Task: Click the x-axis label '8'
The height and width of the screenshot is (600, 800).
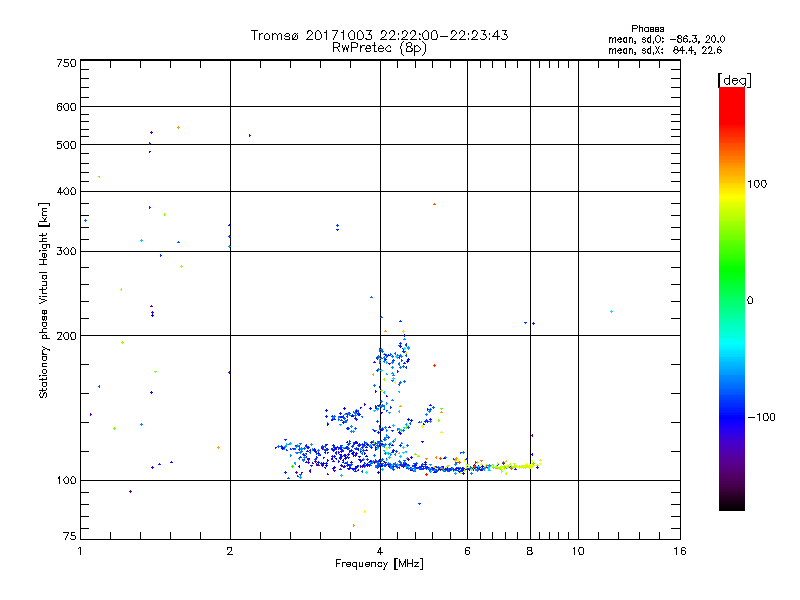Action: 530,551
